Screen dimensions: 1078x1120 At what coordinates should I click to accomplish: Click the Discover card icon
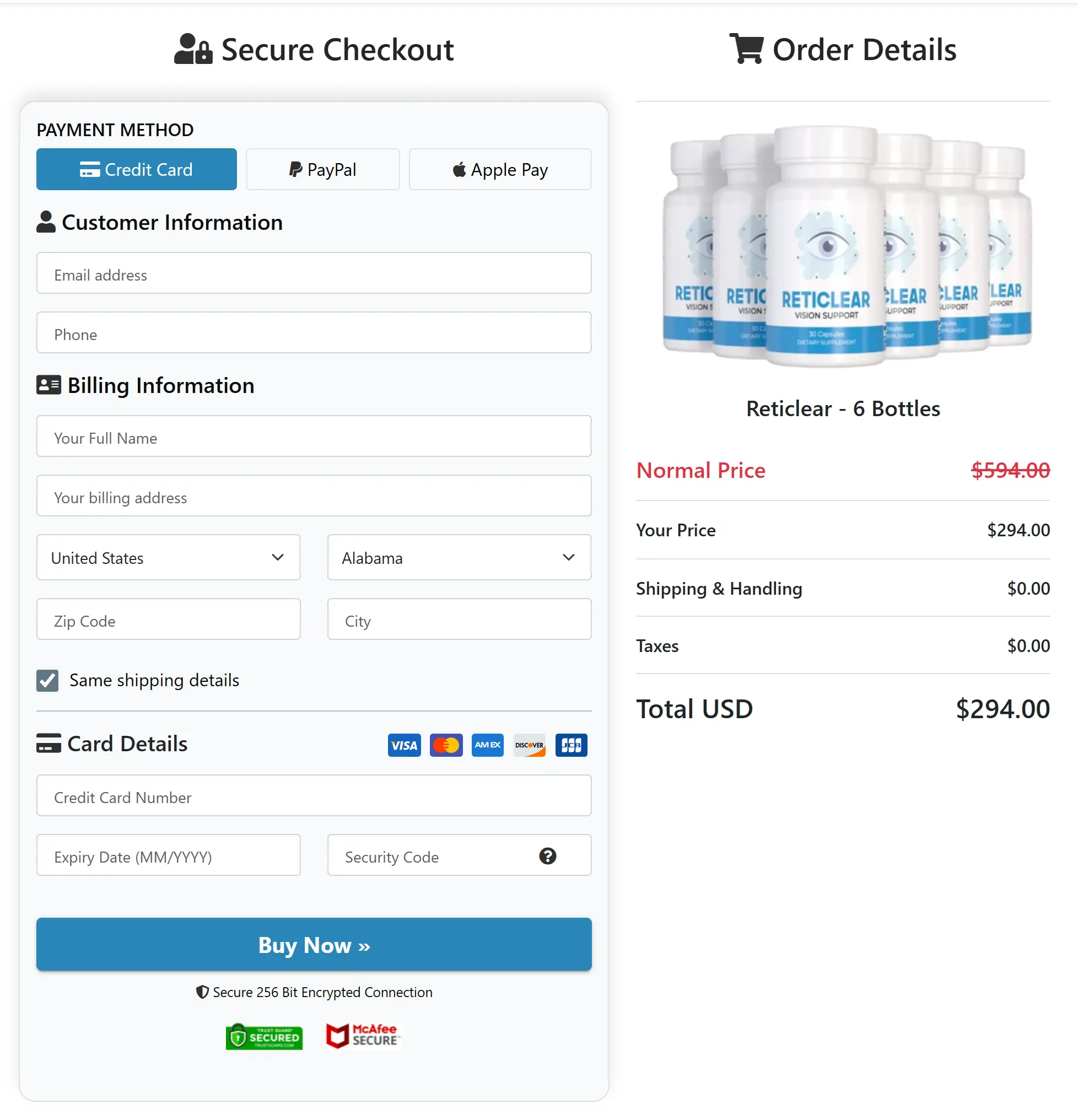[529, 745]
